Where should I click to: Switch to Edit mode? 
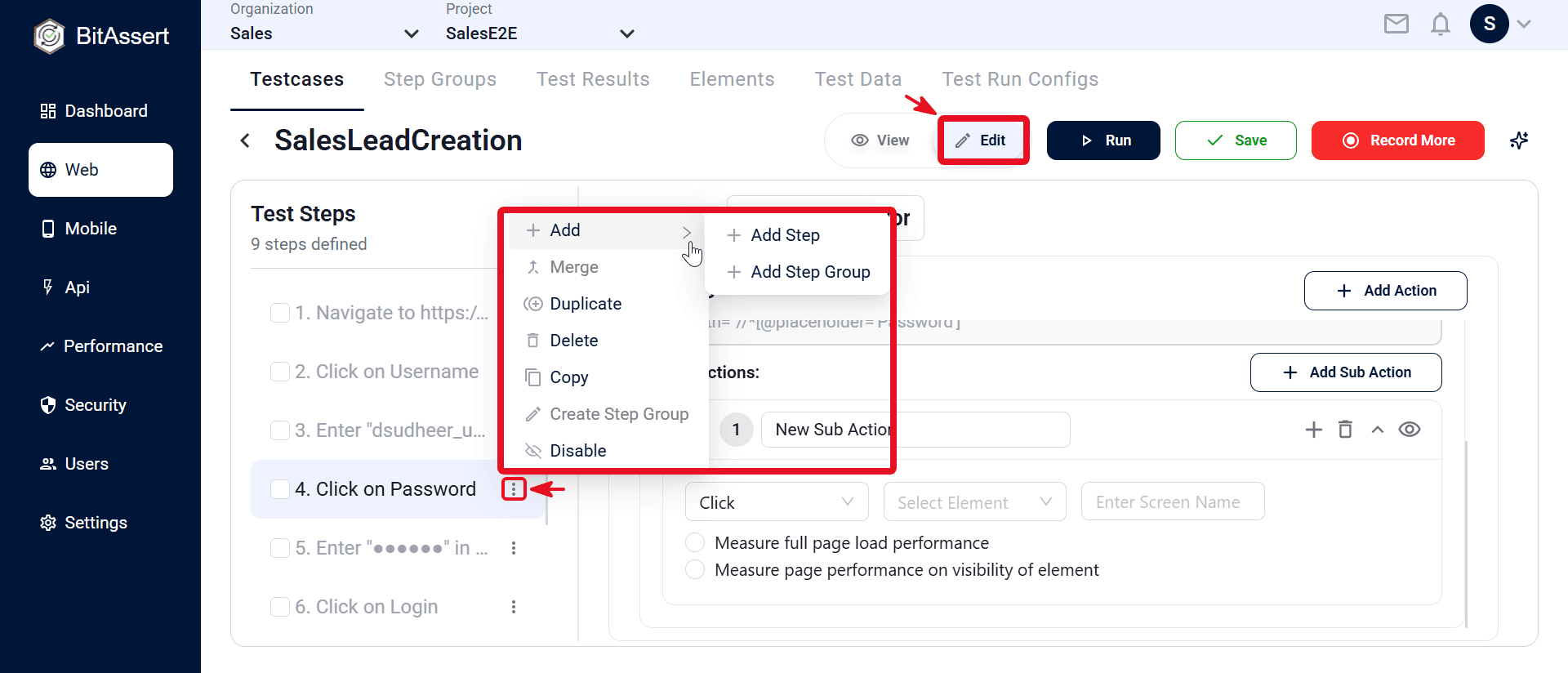tap(982, 140)
